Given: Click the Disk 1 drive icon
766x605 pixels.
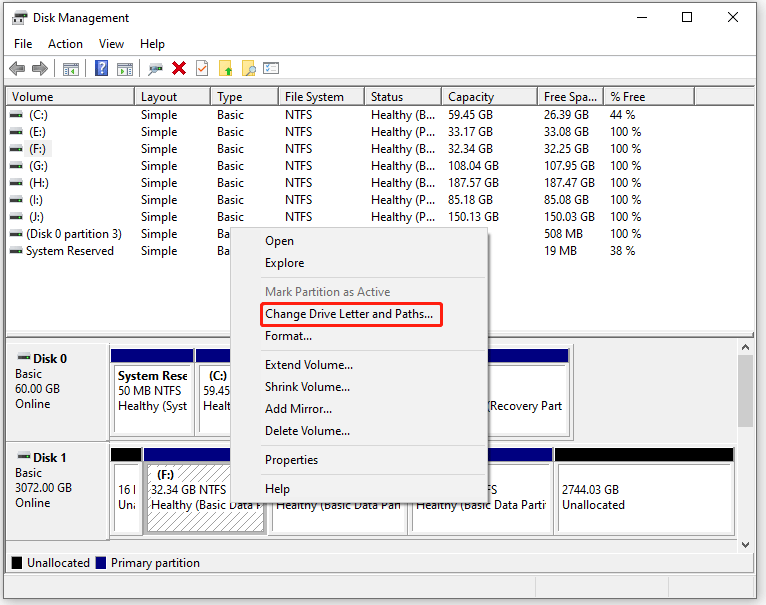Looking at the screenshot, I should coord(24,456).
